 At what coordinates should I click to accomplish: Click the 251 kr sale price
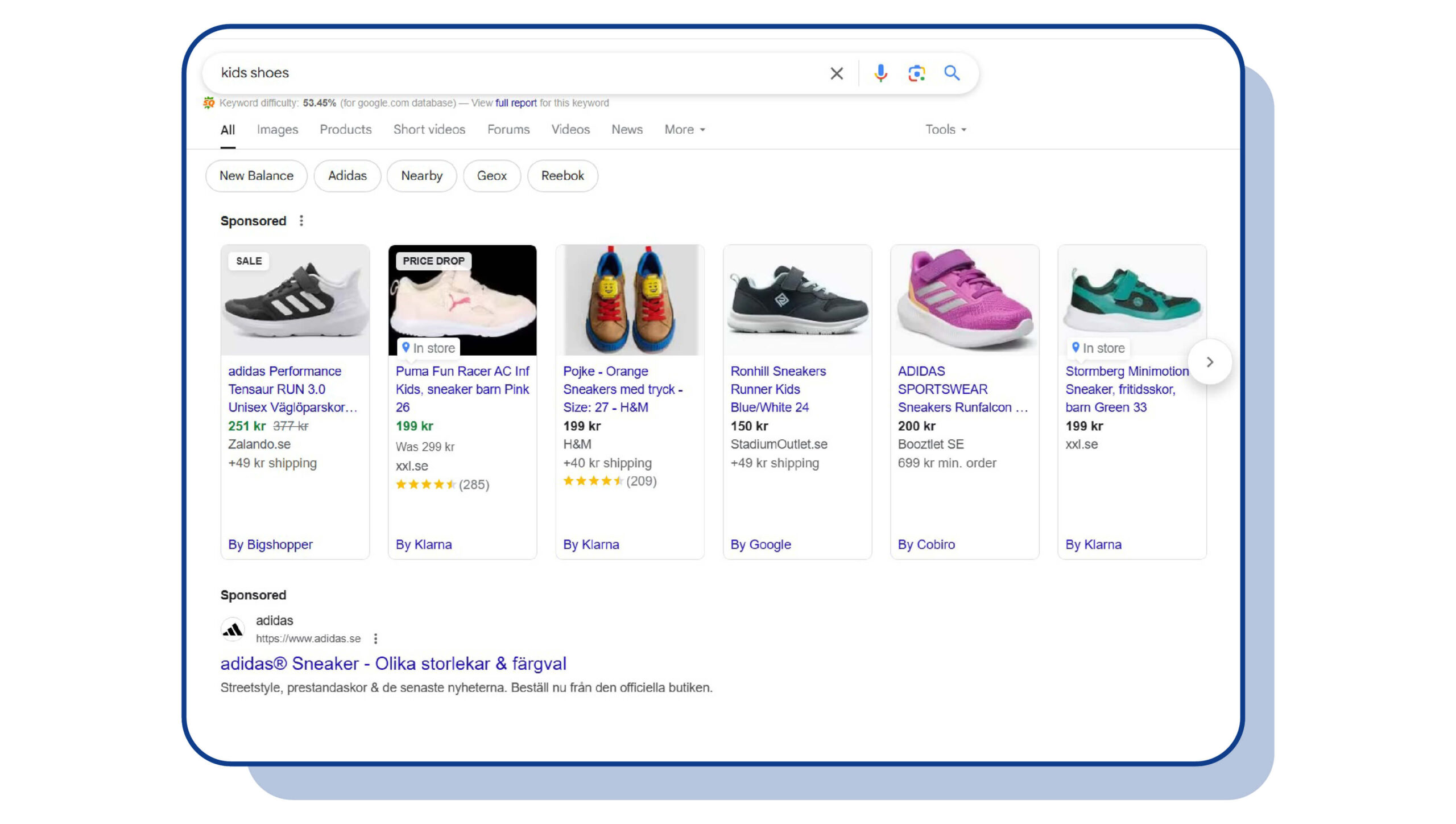[247, 426]
